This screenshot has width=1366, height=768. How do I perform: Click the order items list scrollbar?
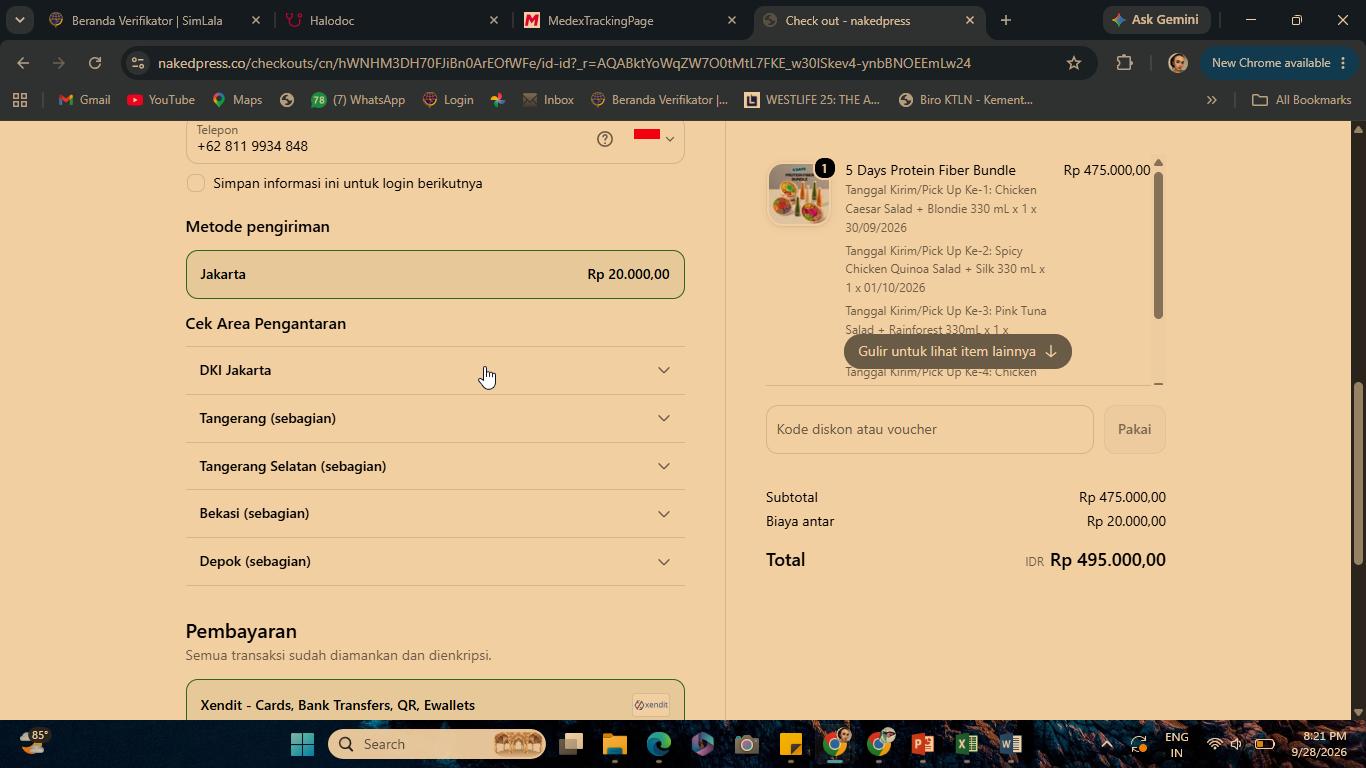click(1158, 245)
